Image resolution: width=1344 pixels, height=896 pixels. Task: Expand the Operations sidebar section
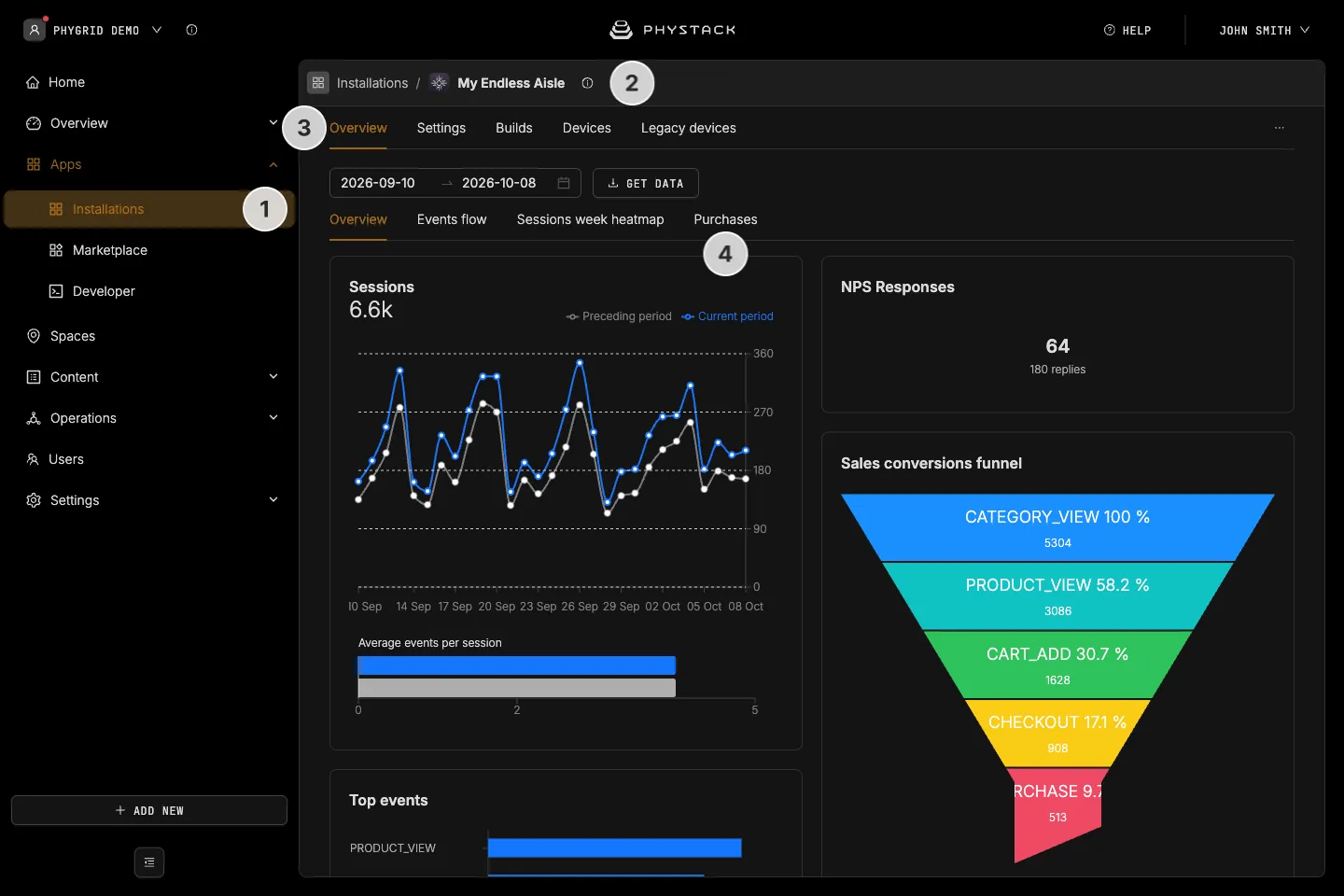[x=273, y=418]
